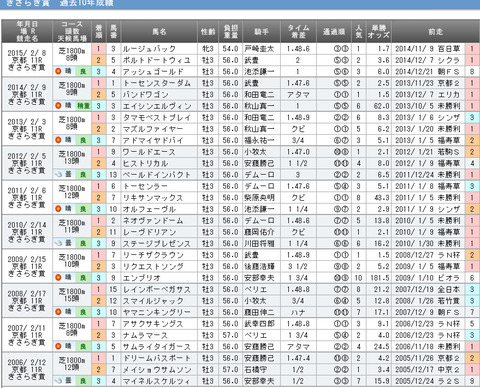Select horse name トーセンスターダム
480x388 pixels.
click(x=156, y=83)
